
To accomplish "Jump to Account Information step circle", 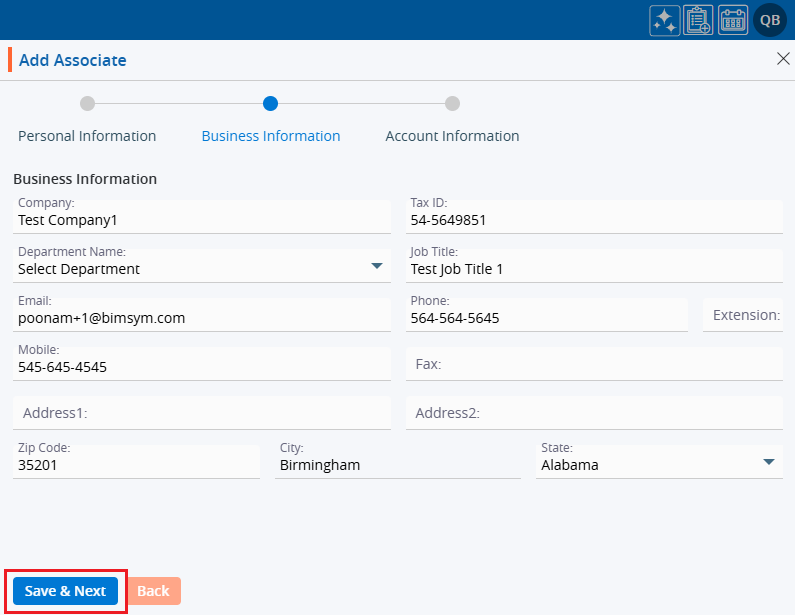I will click(452, 103).
